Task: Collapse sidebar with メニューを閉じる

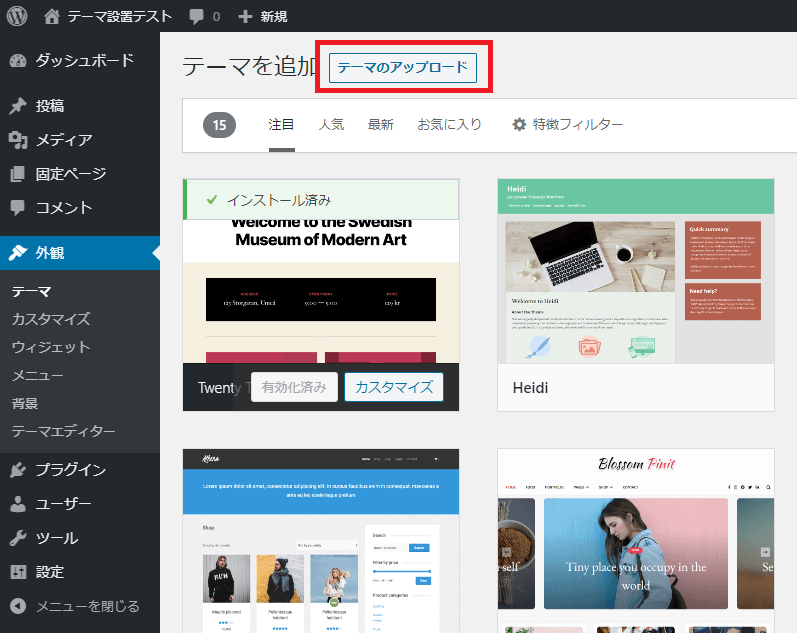Action: click(x=86, y=606)
